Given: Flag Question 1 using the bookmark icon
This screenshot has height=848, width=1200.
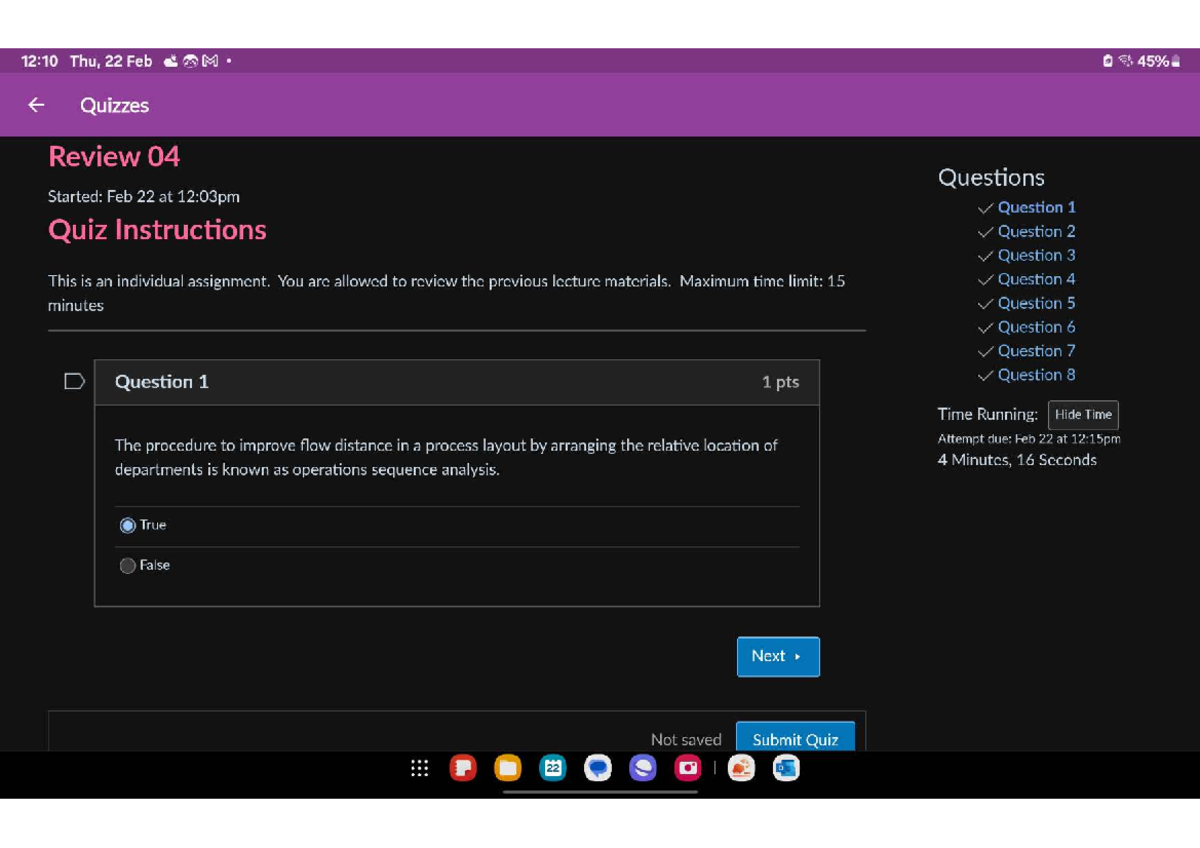Looking at the screenshot, I should 74,381.
